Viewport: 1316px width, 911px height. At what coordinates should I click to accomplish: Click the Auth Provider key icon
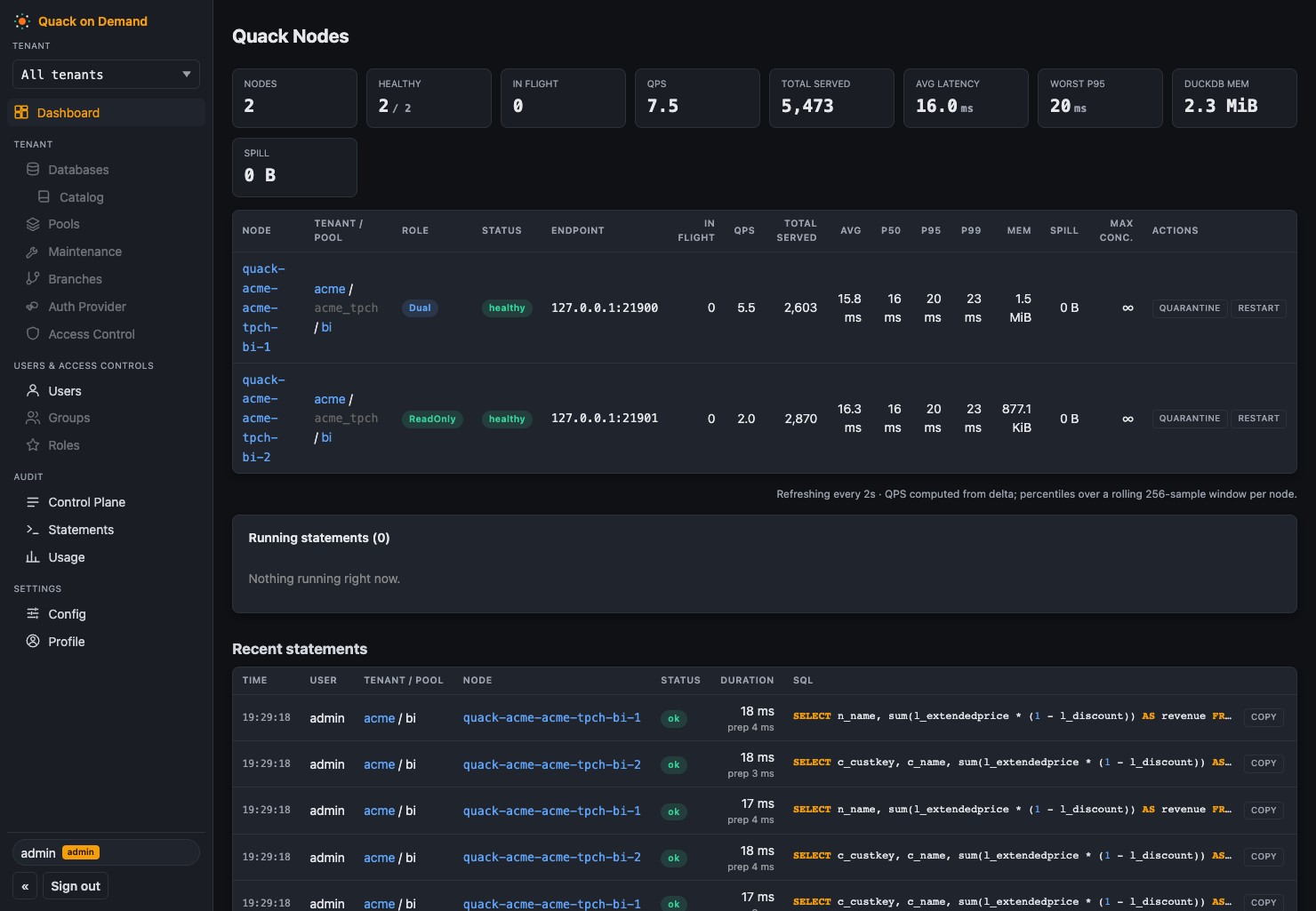[x=33, y=307]
